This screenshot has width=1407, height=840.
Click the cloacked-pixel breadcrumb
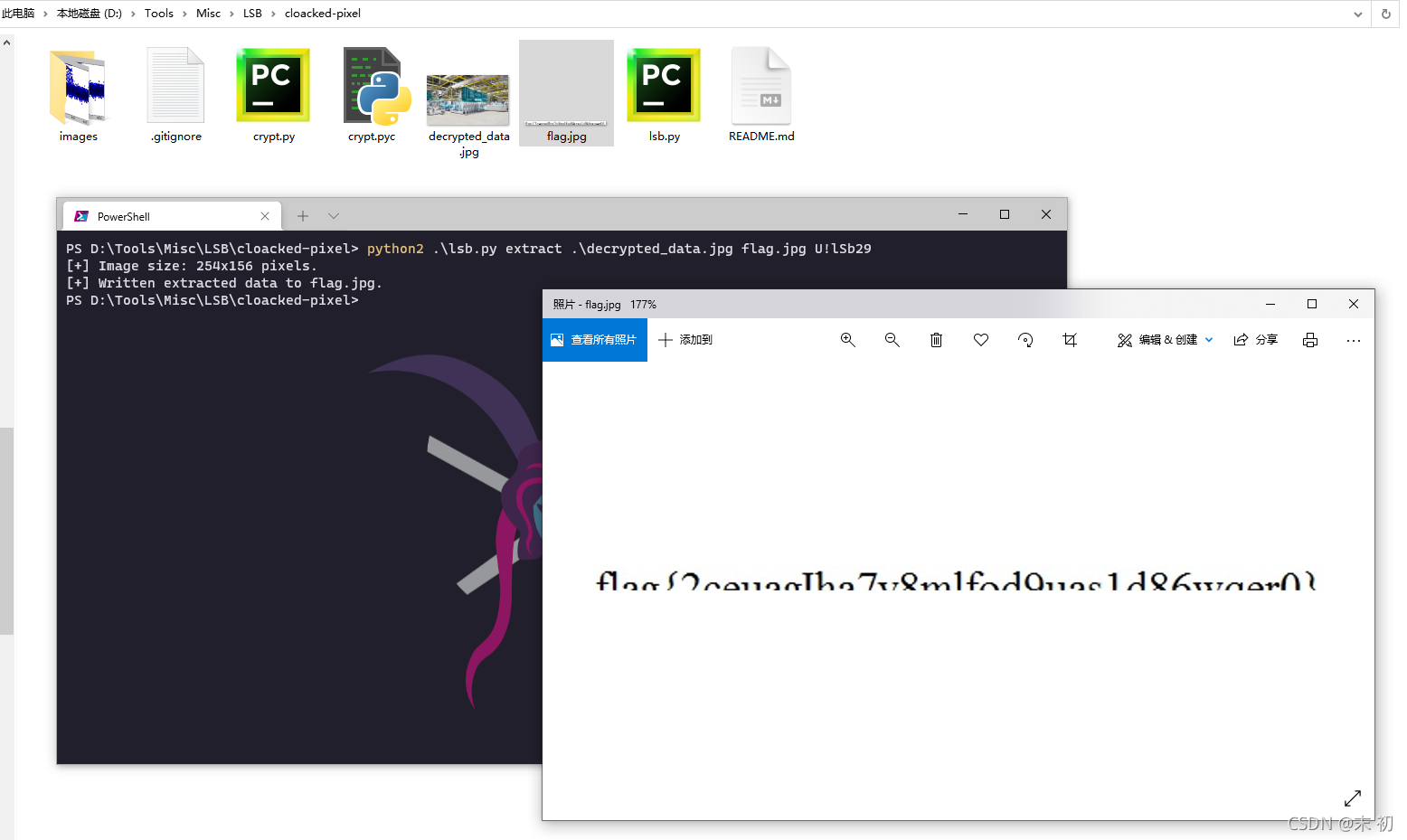323,14
